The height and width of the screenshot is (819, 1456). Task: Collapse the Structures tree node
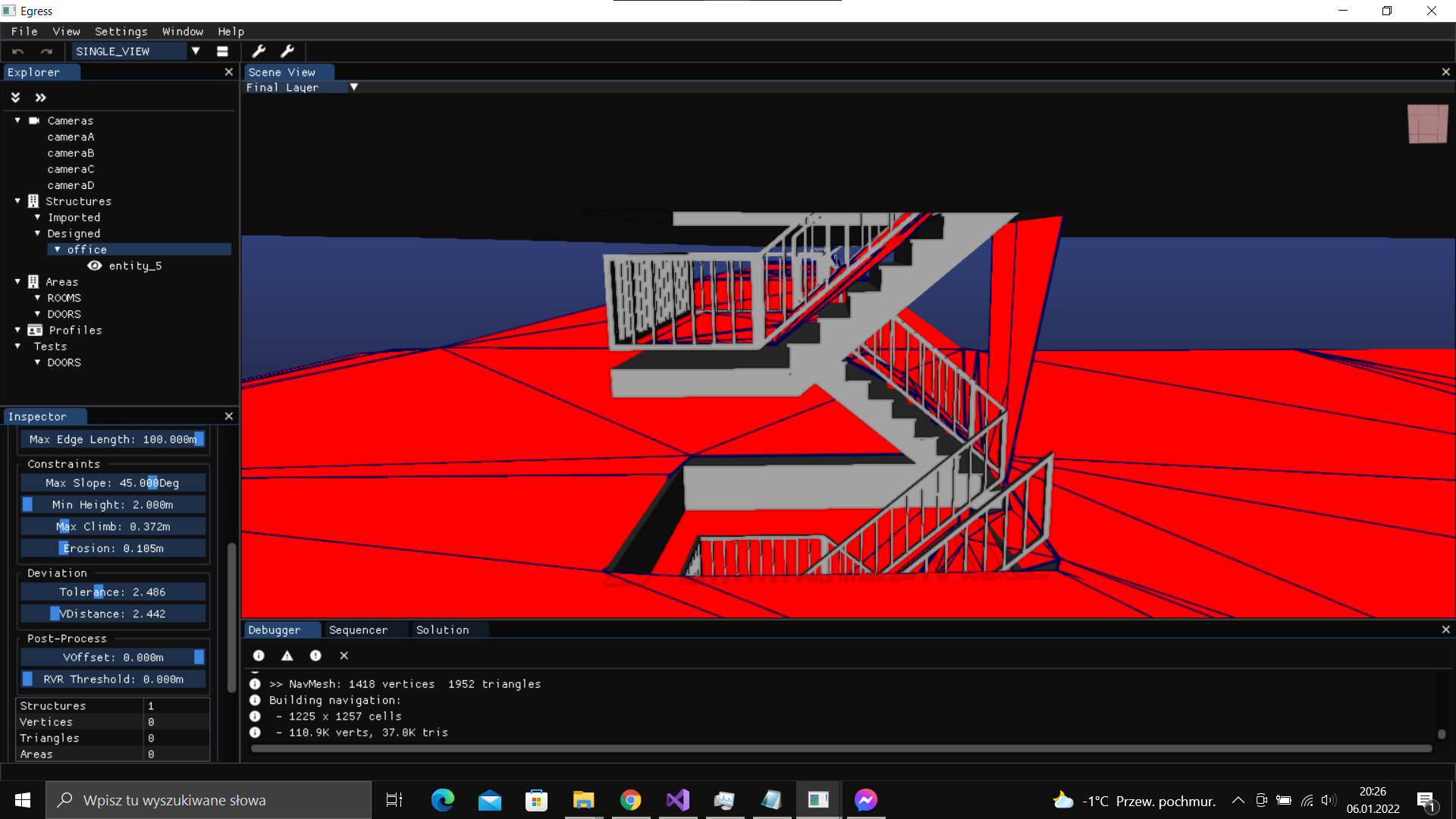(x=17, y=201)
